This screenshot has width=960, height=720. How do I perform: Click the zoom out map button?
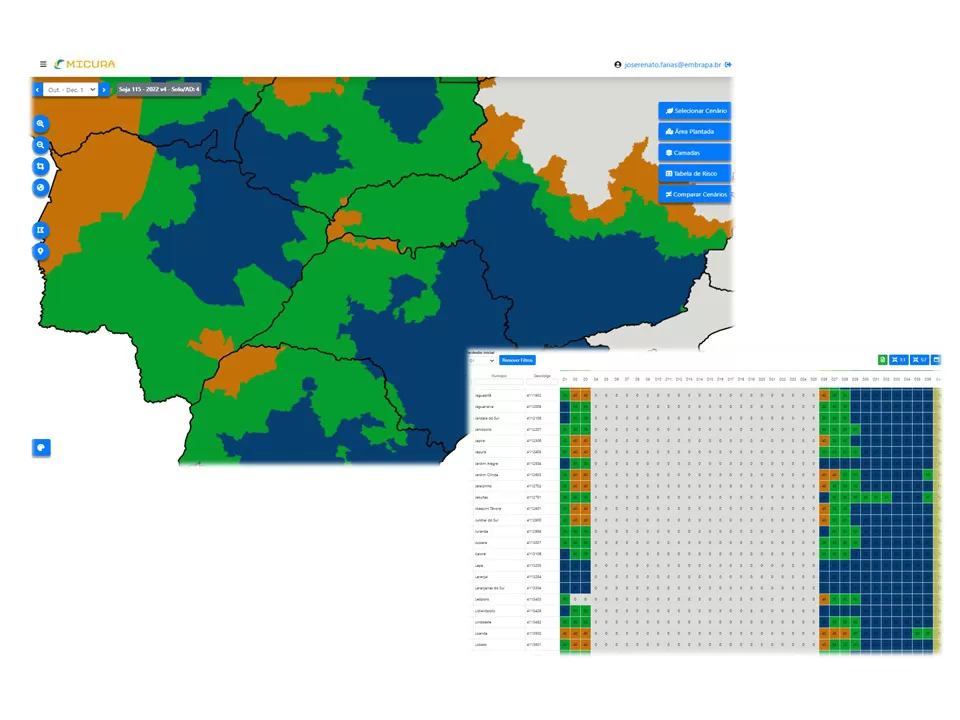click(x=41, y=145)
